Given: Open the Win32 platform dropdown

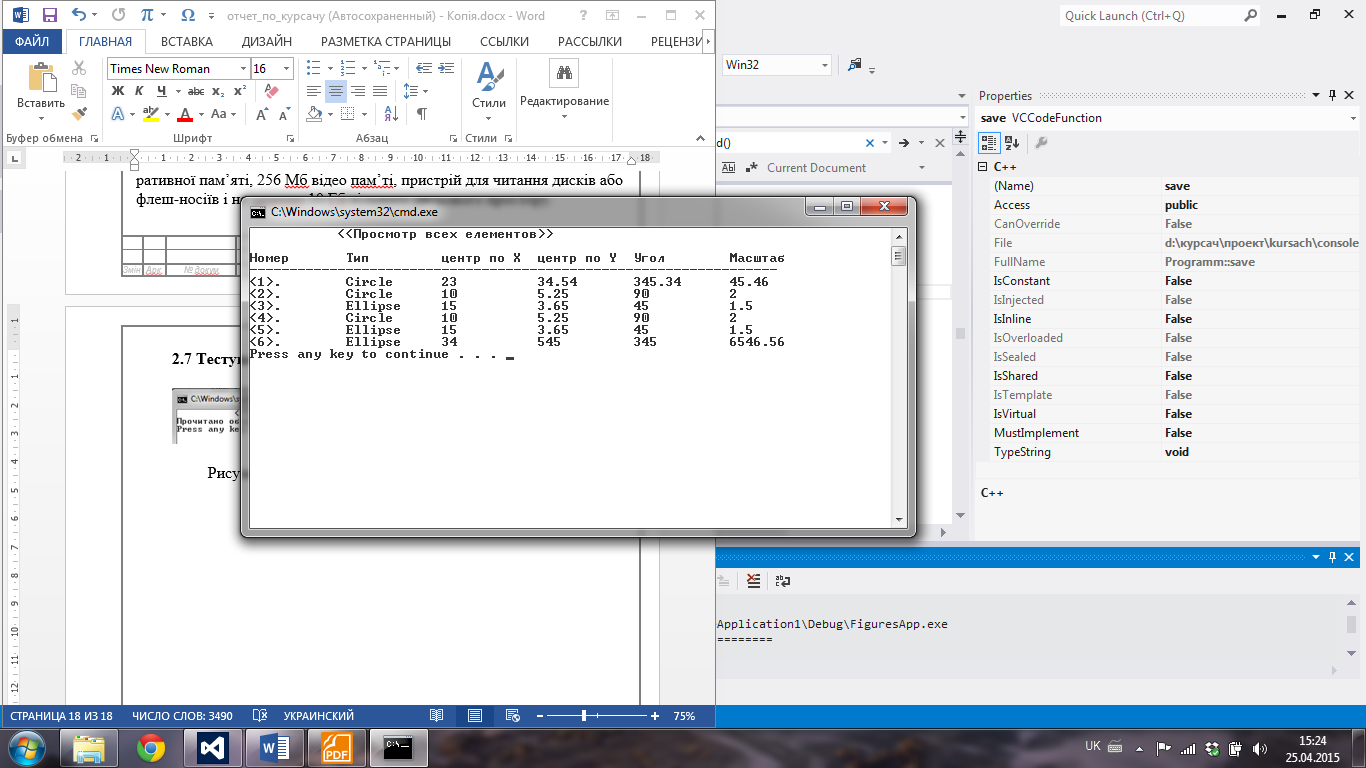Looking at the screenshot, I should tap(825, 65).
